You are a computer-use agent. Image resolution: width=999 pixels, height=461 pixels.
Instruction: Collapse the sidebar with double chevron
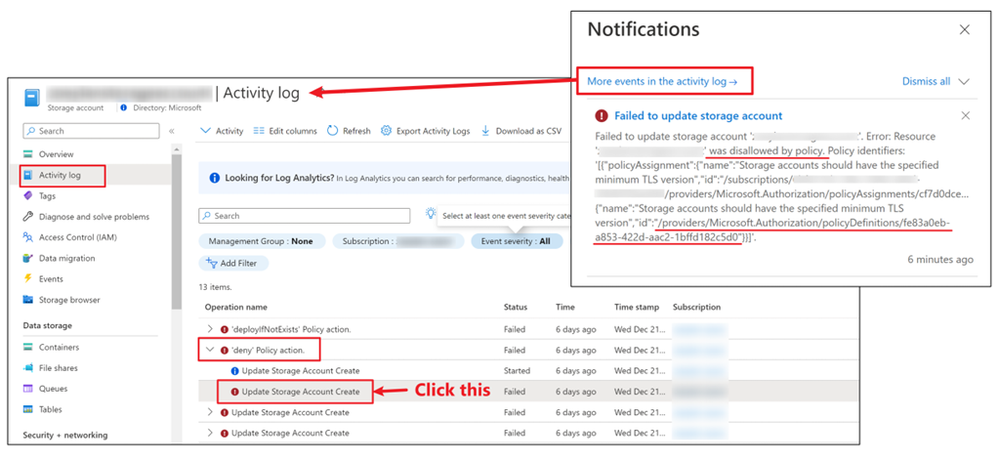pyautogui.click(x=171, y=131)
